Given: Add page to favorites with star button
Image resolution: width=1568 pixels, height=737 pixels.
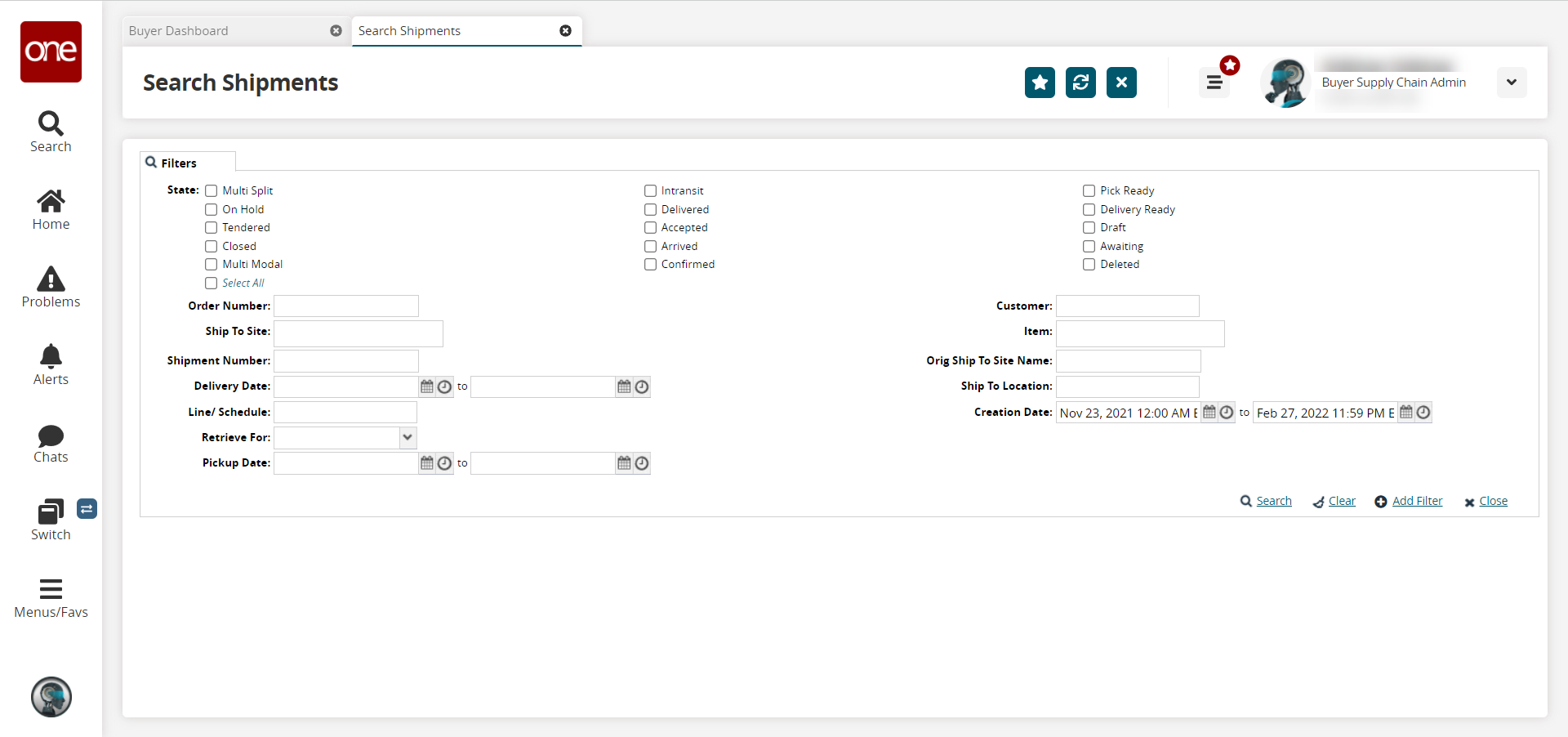Looking at the screenshot, I should coord(1040,83).
